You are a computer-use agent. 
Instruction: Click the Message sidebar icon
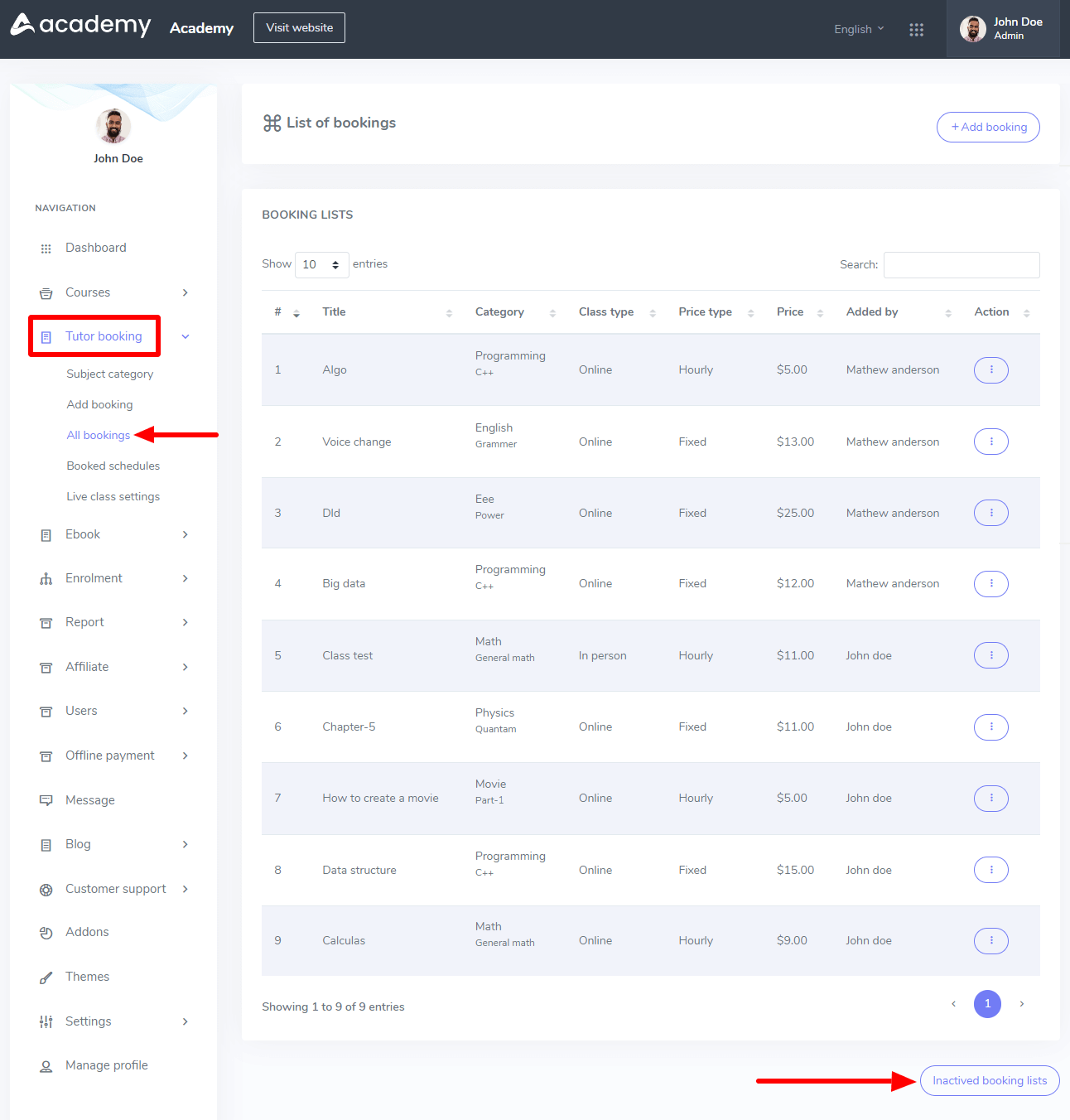[46, 800]
